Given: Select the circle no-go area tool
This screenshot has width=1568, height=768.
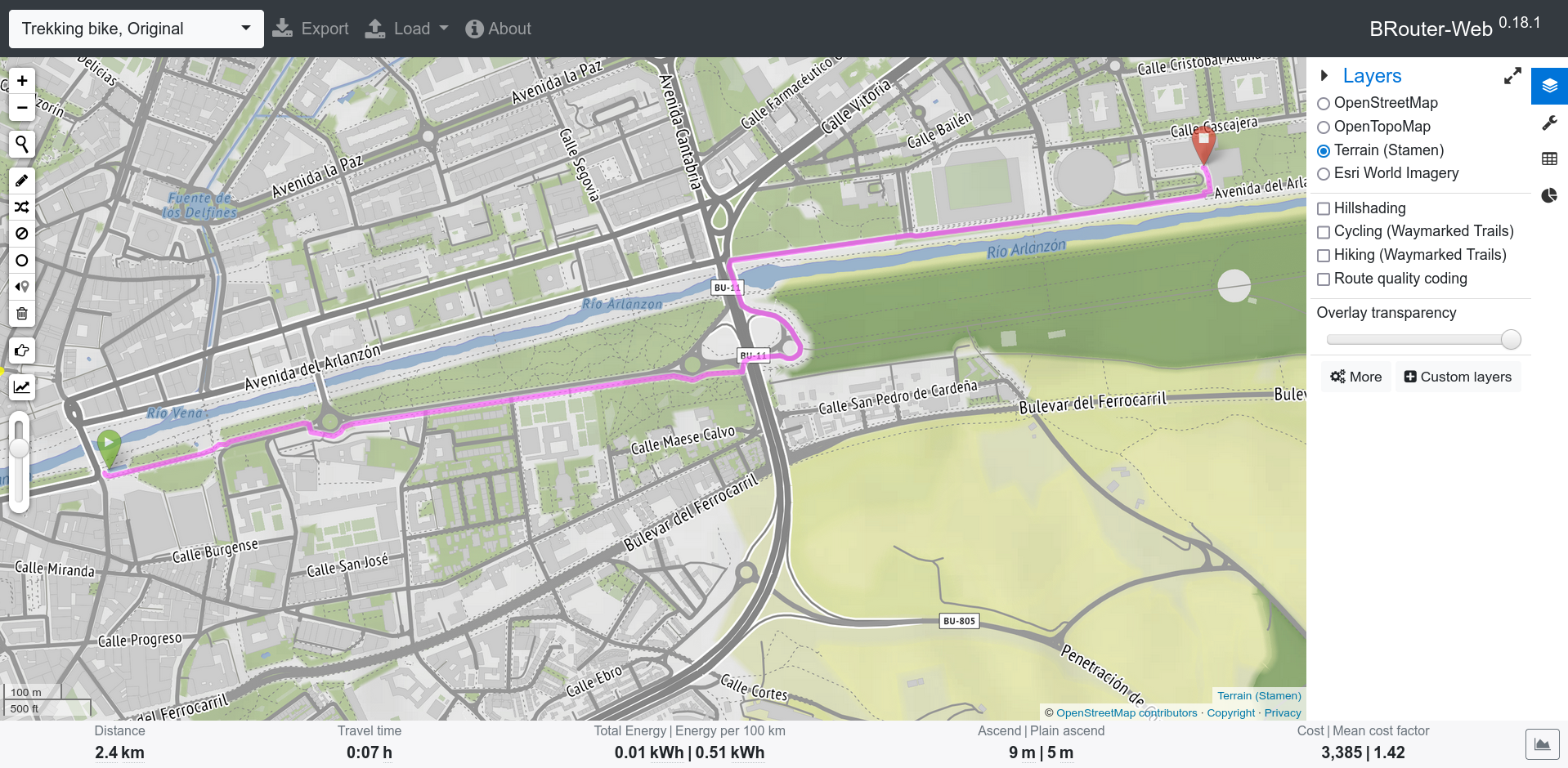Looking at the screenshot, I should coord(22,261).
